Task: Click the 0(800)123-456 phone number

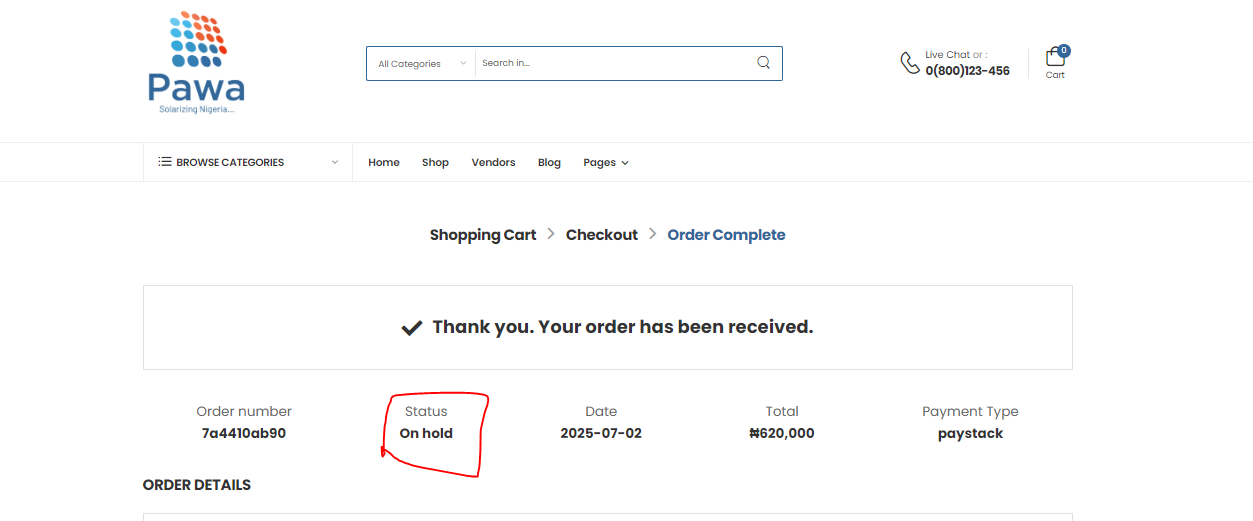Action: tap(967, 71)
